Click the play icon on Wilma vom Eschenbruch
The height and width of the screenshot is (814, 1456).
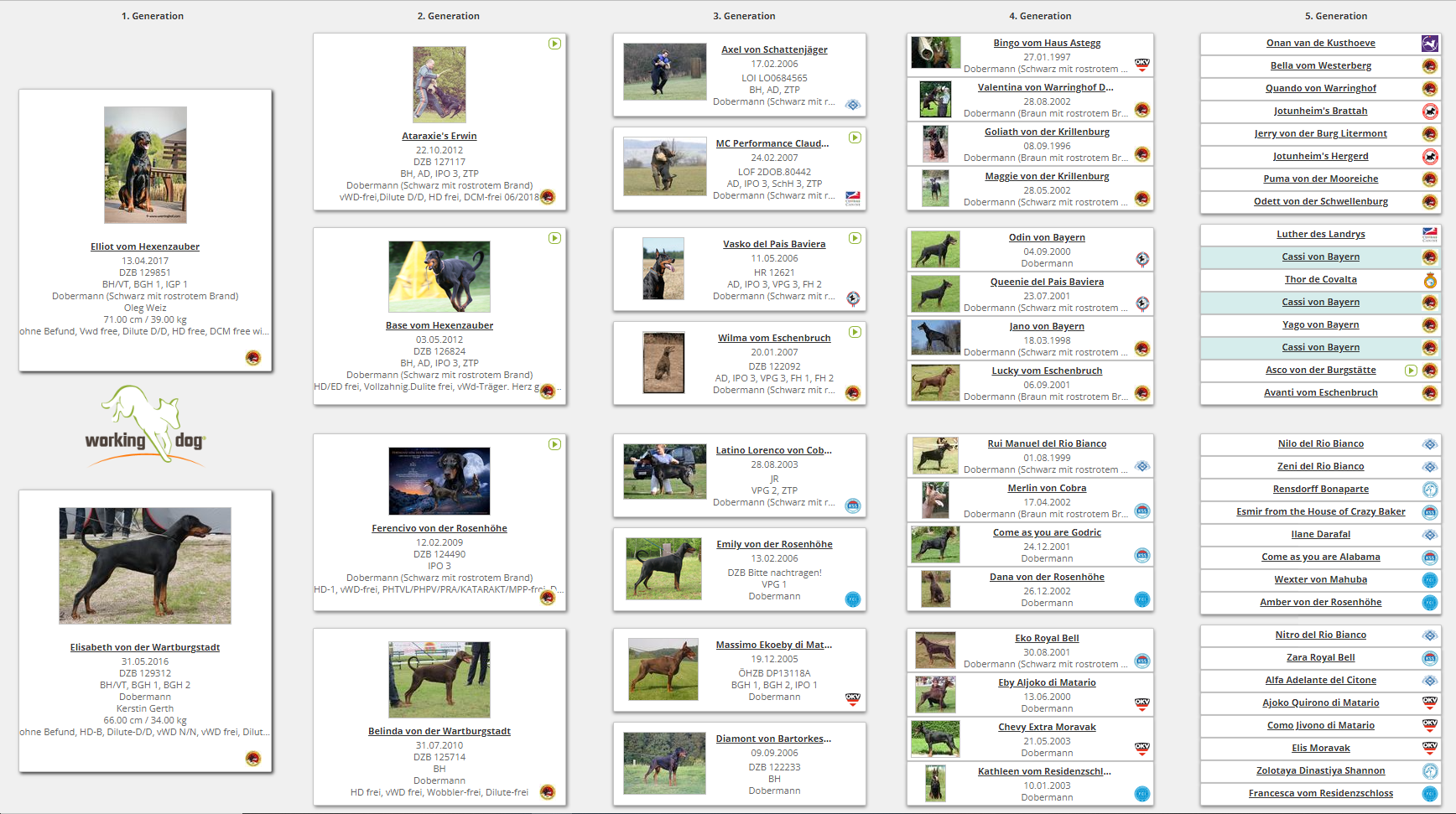tap(855, 332)
